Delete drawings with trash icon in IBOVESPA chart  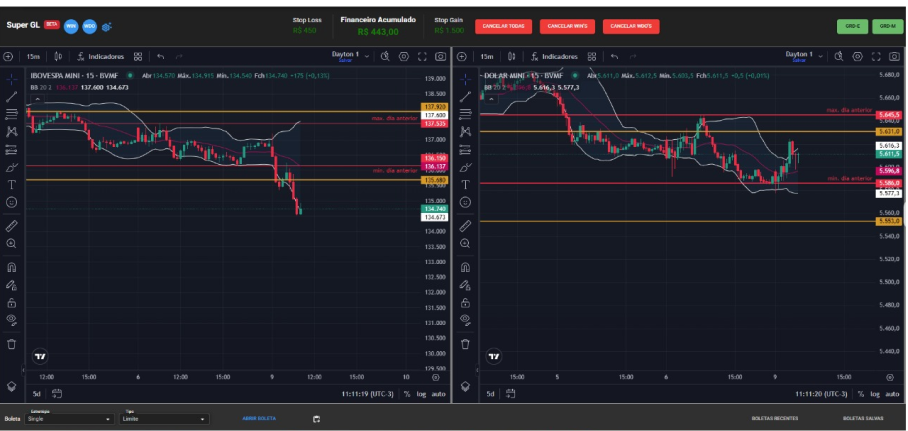tap(12, 344)
